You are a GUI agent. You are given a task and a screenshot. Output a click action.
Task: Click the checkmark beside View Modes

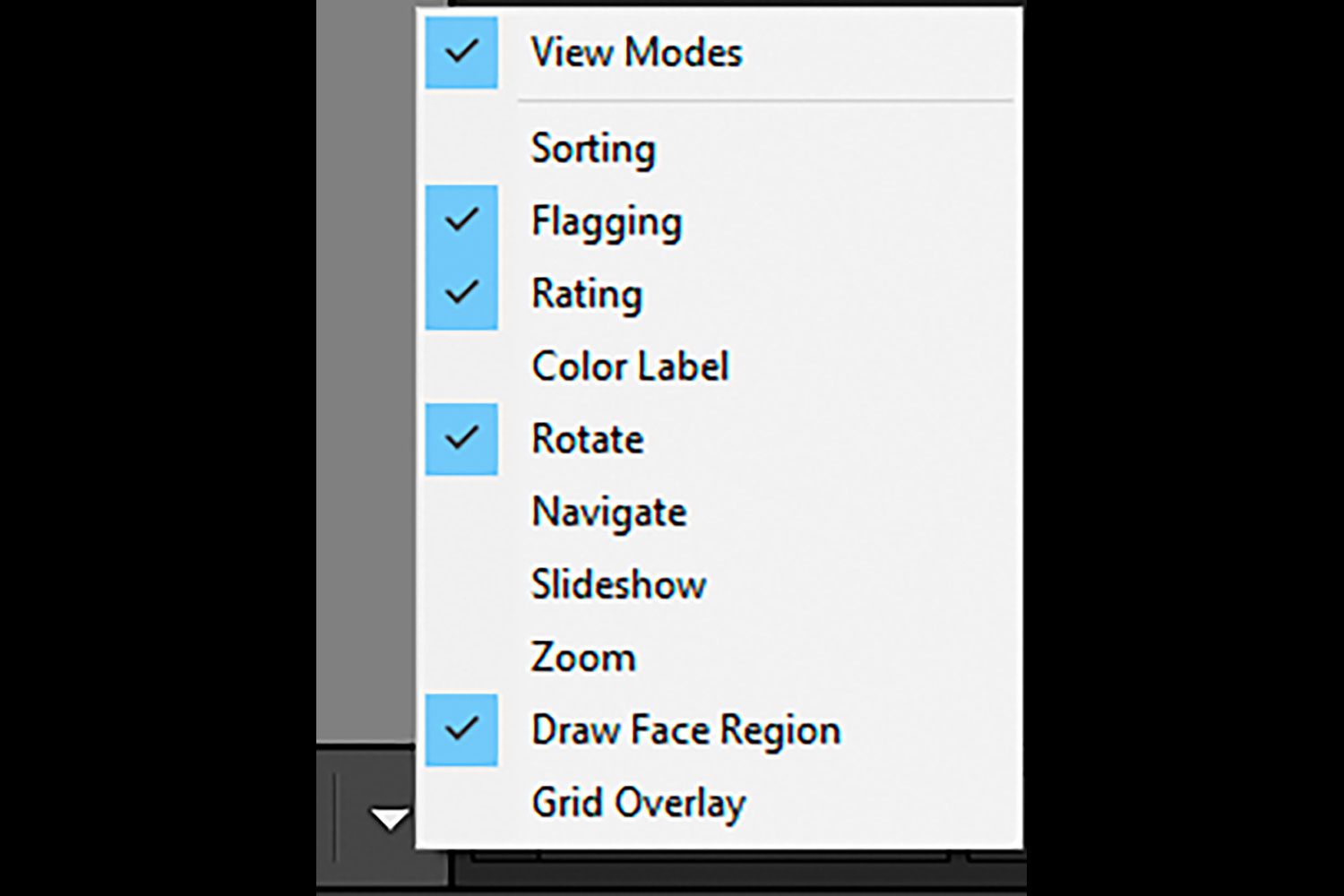click(x=461, y=52)
